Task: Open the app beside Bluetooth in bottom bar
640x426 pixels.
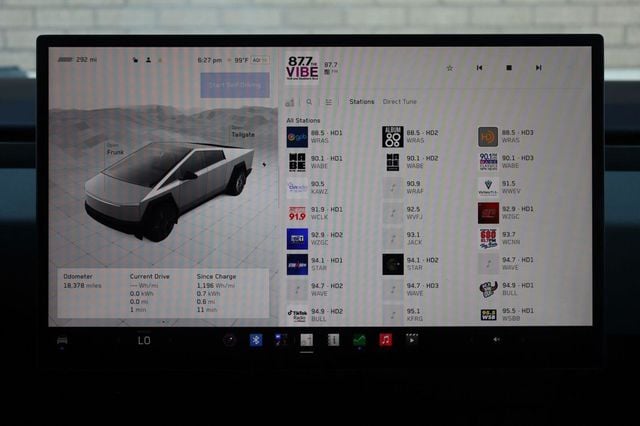Action: click(281, 340)
